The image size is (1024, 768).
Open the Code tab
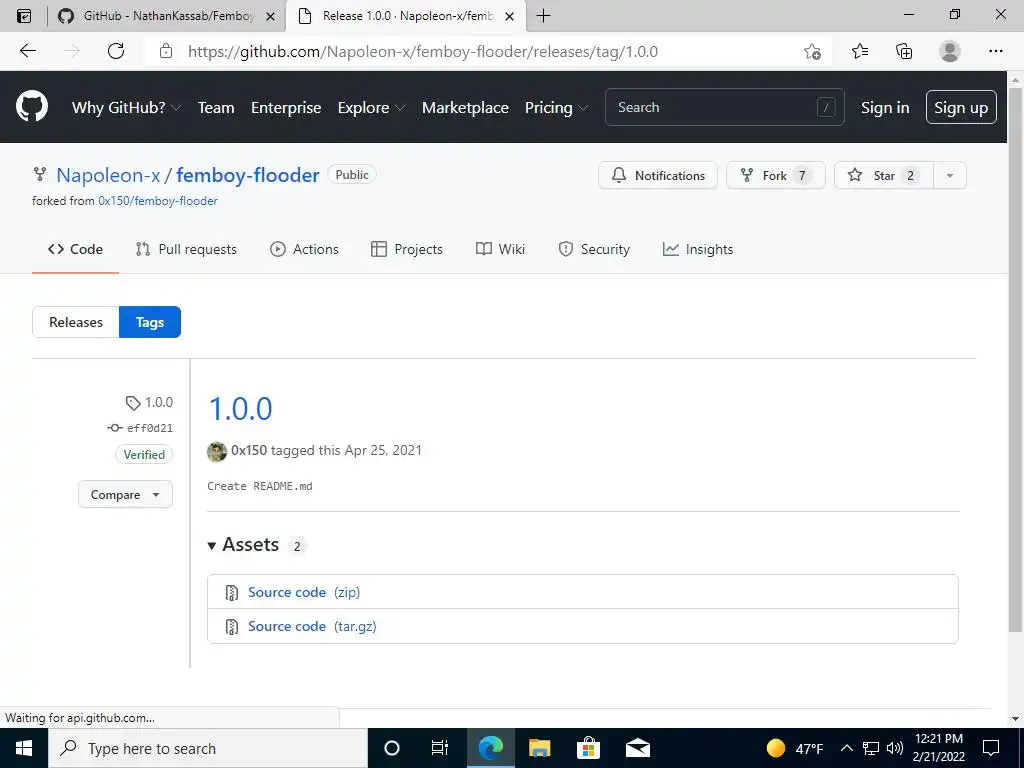tap(75, 249)
